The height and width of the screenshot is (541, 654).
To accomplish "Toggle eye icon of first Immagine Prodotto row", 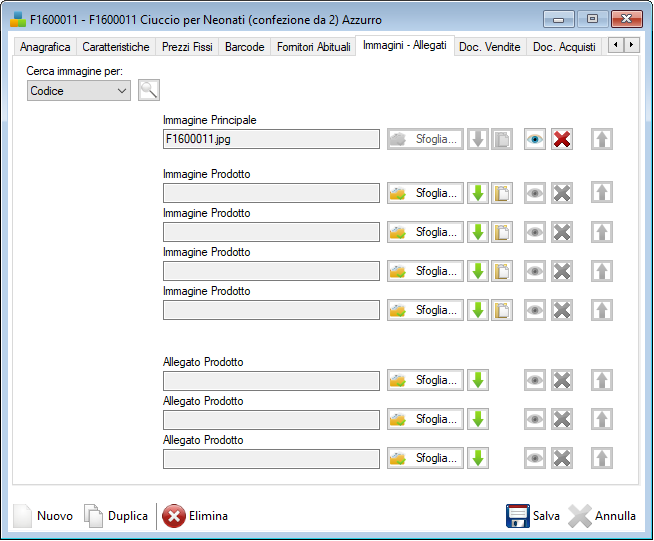I will coord(535,193).
